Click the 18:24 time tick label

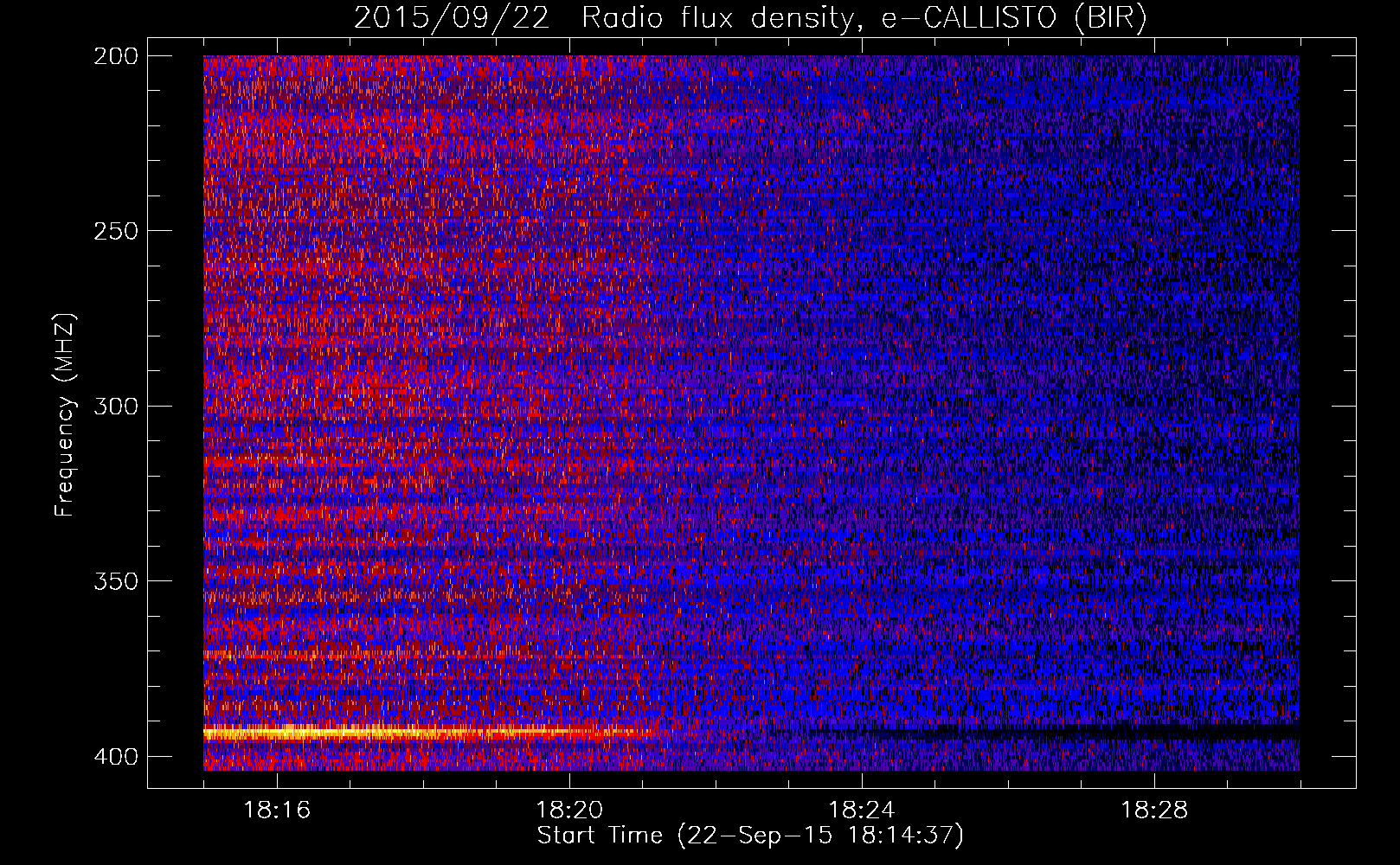tap(862, 811)
